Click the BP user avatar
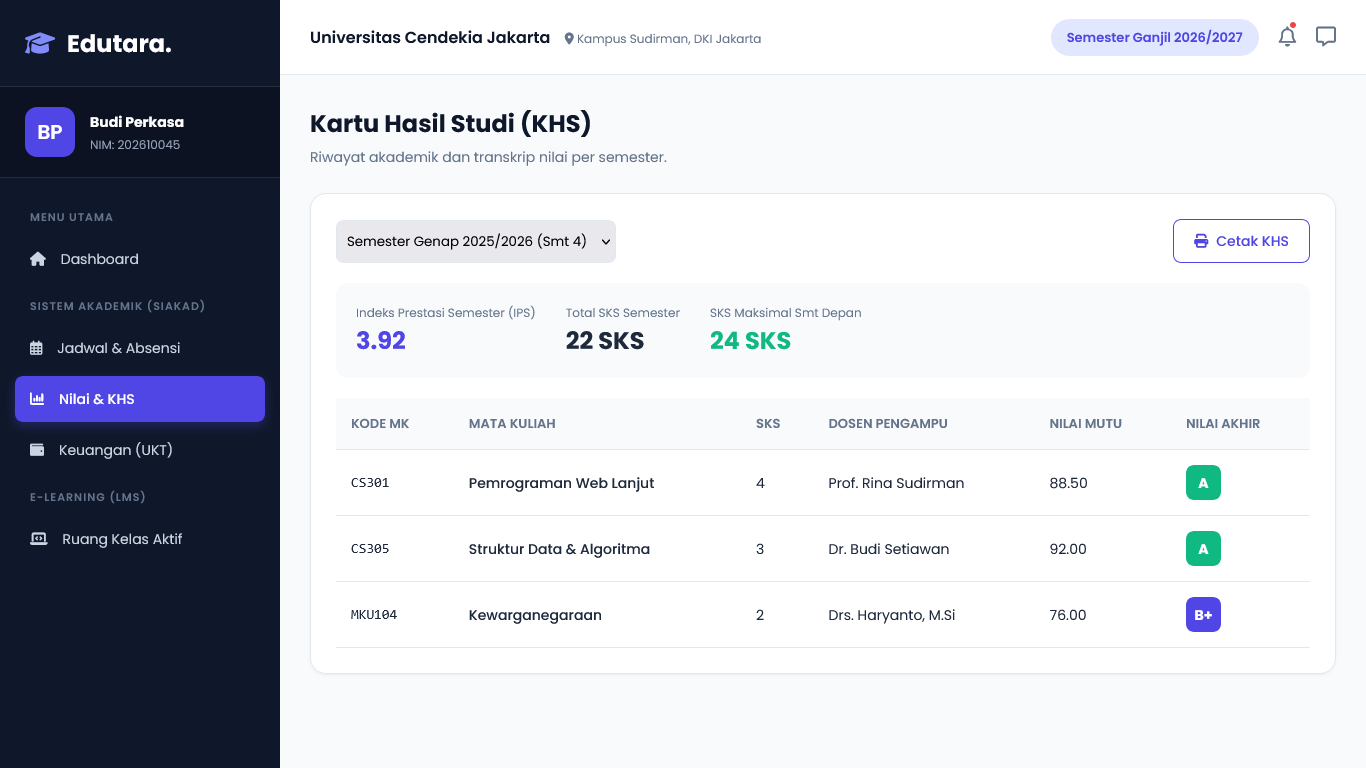Screen dimensions: 1366x768 (x=50, y=132)
